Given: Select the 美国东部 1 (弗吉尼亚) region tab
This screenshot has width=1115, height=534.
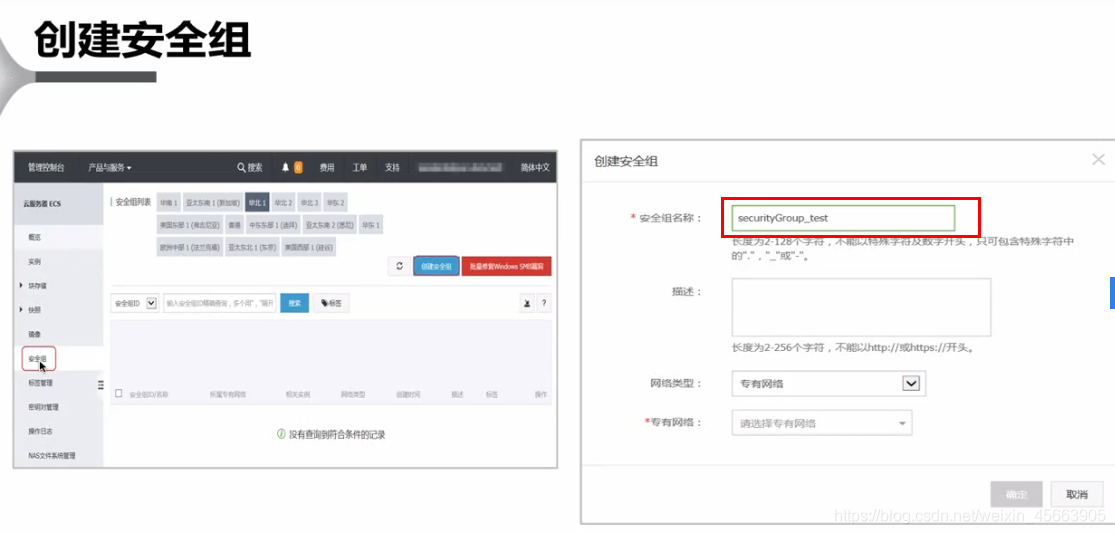Looking at the screenshot, I should (x=190, y=225).
